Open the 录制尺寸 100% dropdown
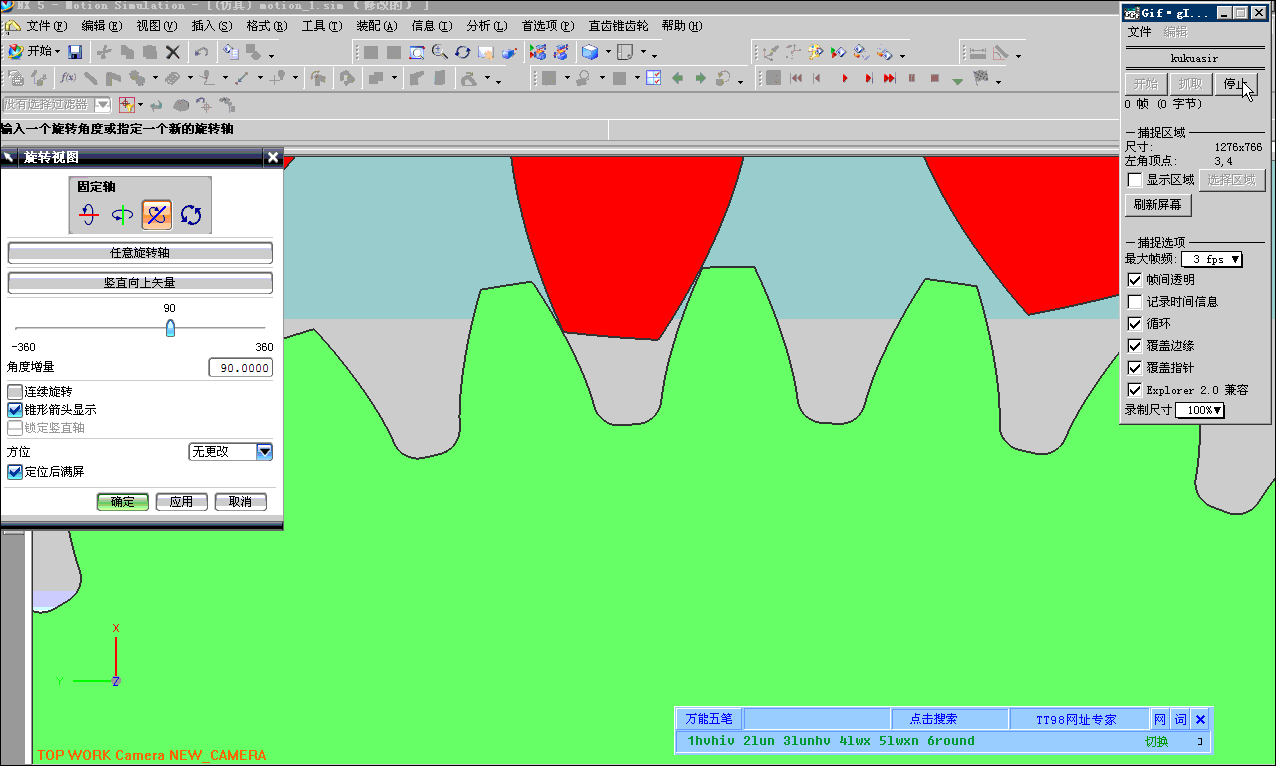 coord(1200,411)
